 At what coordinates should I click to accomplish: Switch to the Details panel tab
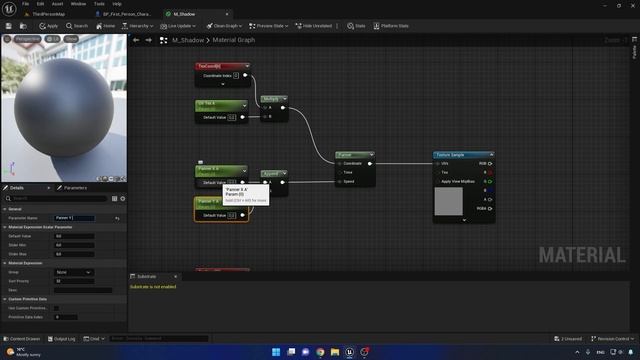(x=16, y=188)
